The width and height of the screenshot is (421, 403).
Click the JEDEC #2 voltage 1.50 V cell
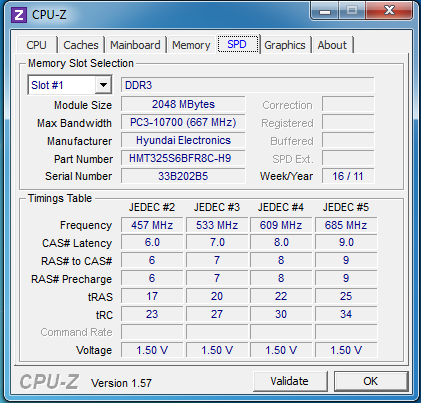coord(152,350)
